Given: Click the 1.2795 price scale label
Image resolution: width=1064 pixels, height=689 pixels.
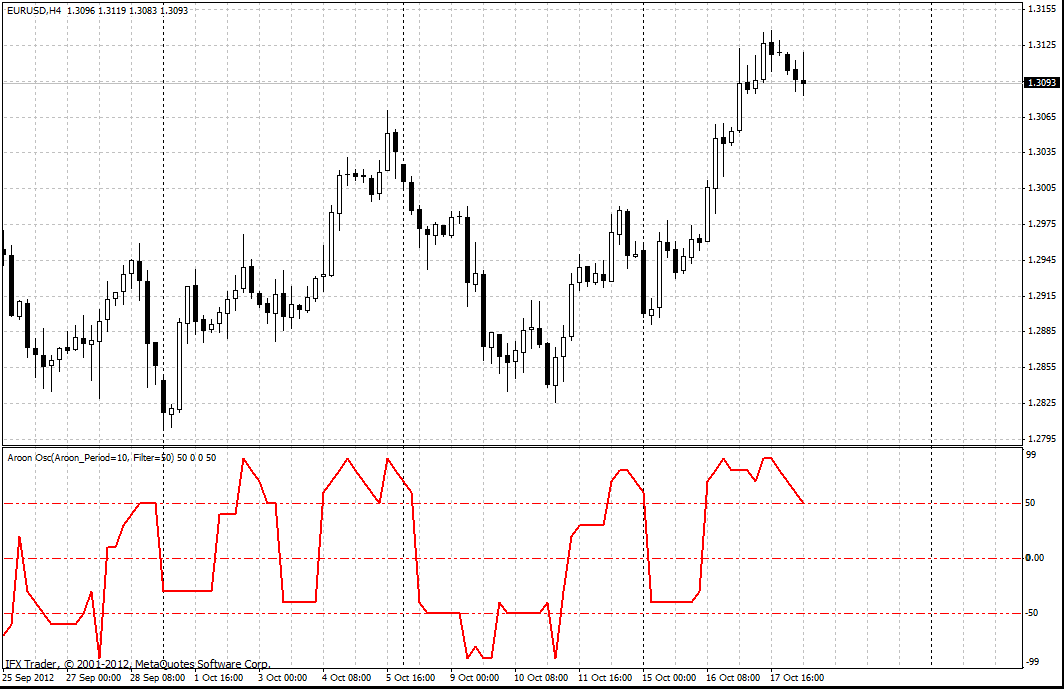Looking at the screenshot, I should [x=1041, y=438].
